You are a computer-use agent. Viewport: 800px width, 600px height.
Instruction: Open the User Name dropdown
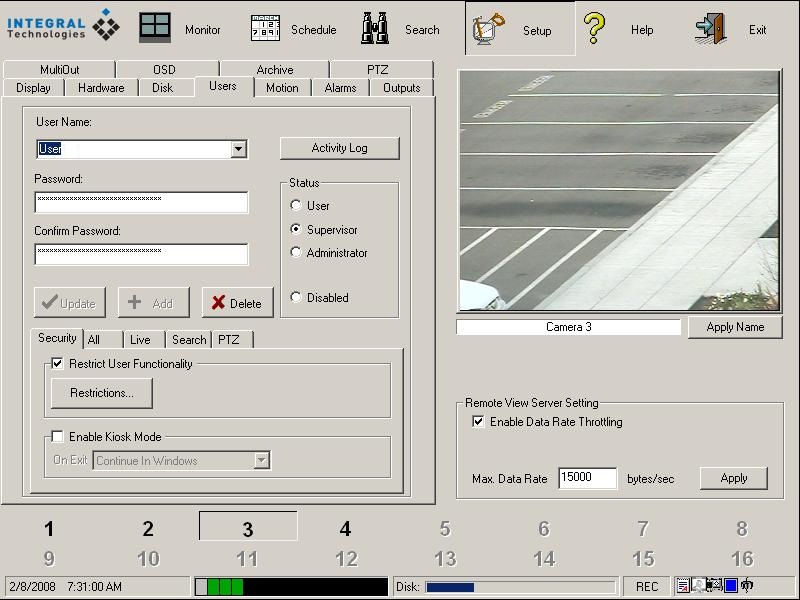click(x=239, y=148)
